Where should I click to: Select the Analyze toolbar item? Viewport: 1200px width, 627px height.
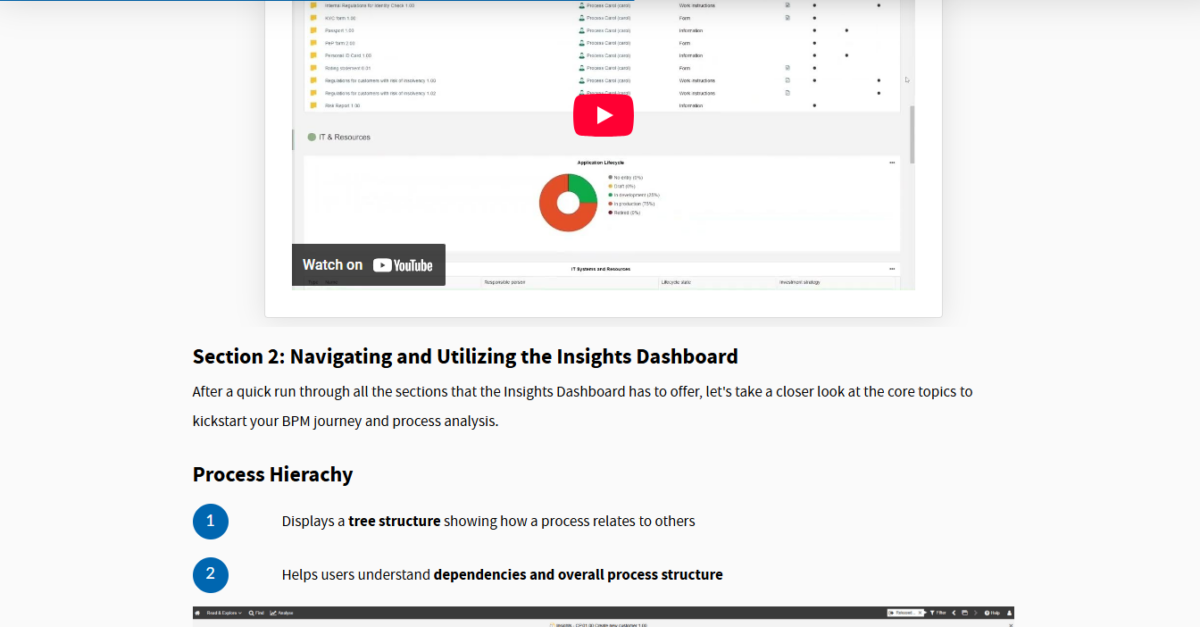click(x=283, y=613)
